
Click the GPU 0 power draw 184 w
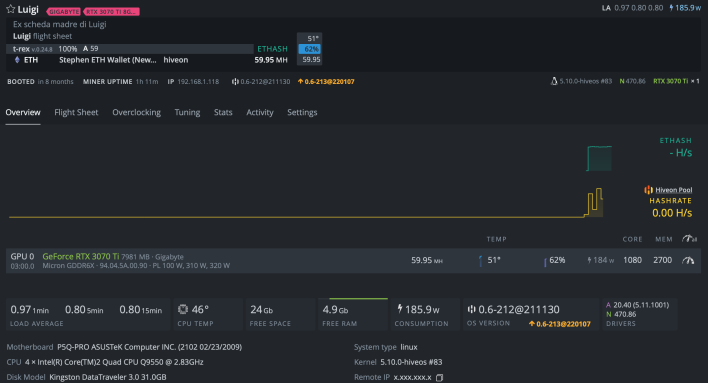[601, 260]
